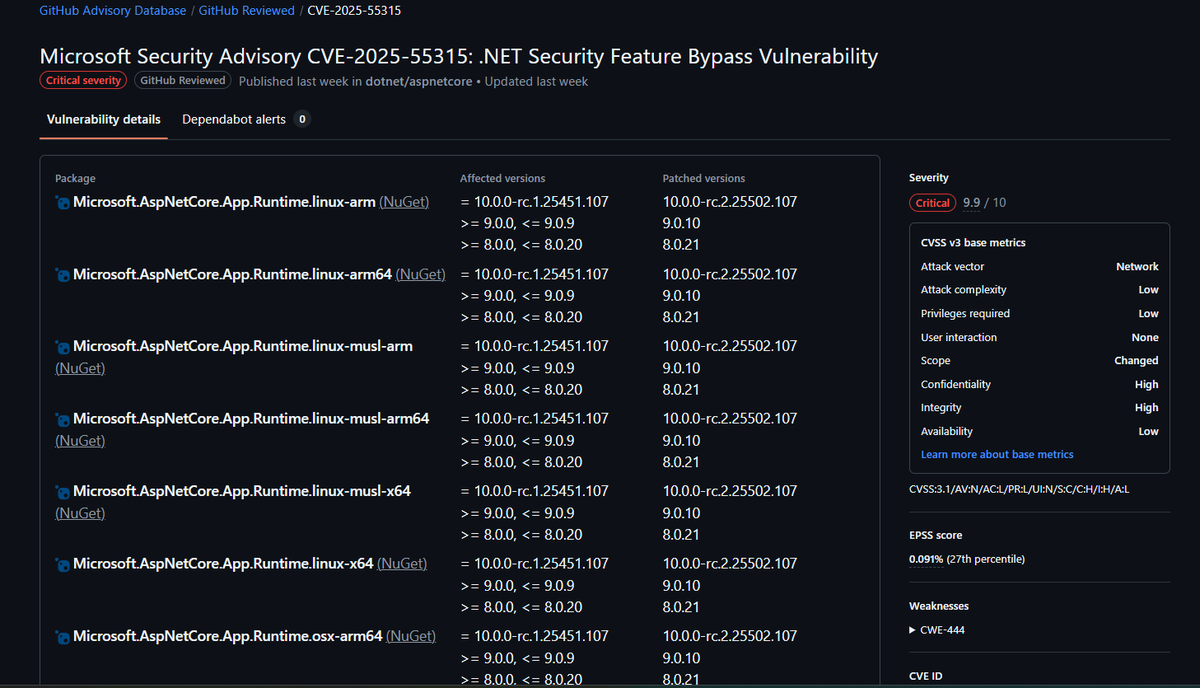
Task: Open the GitHub Reviewed breadcrumb link
Action: click(246, 11)
